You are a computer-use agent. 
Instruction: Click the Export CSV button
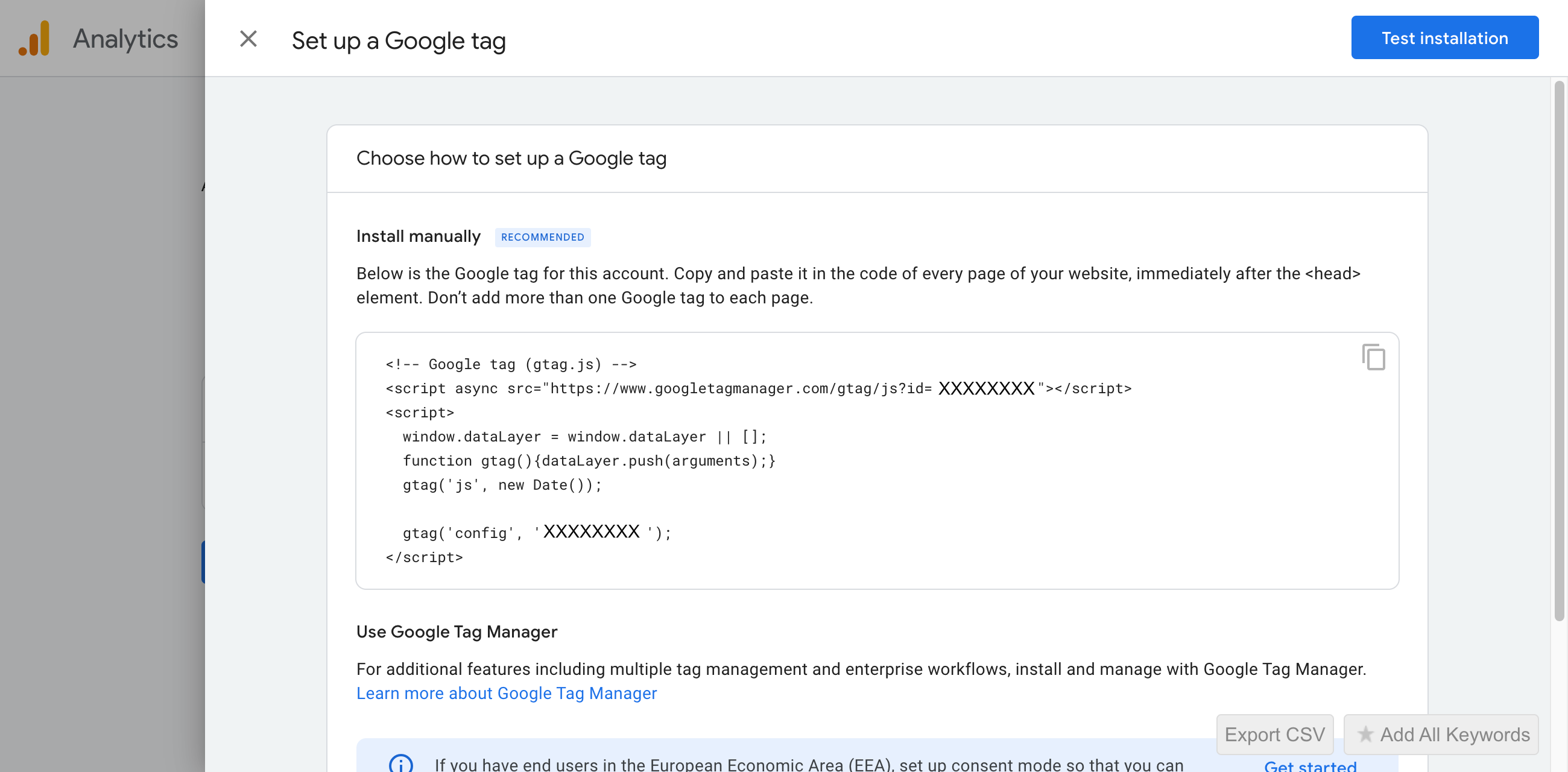click(1275, 734)
